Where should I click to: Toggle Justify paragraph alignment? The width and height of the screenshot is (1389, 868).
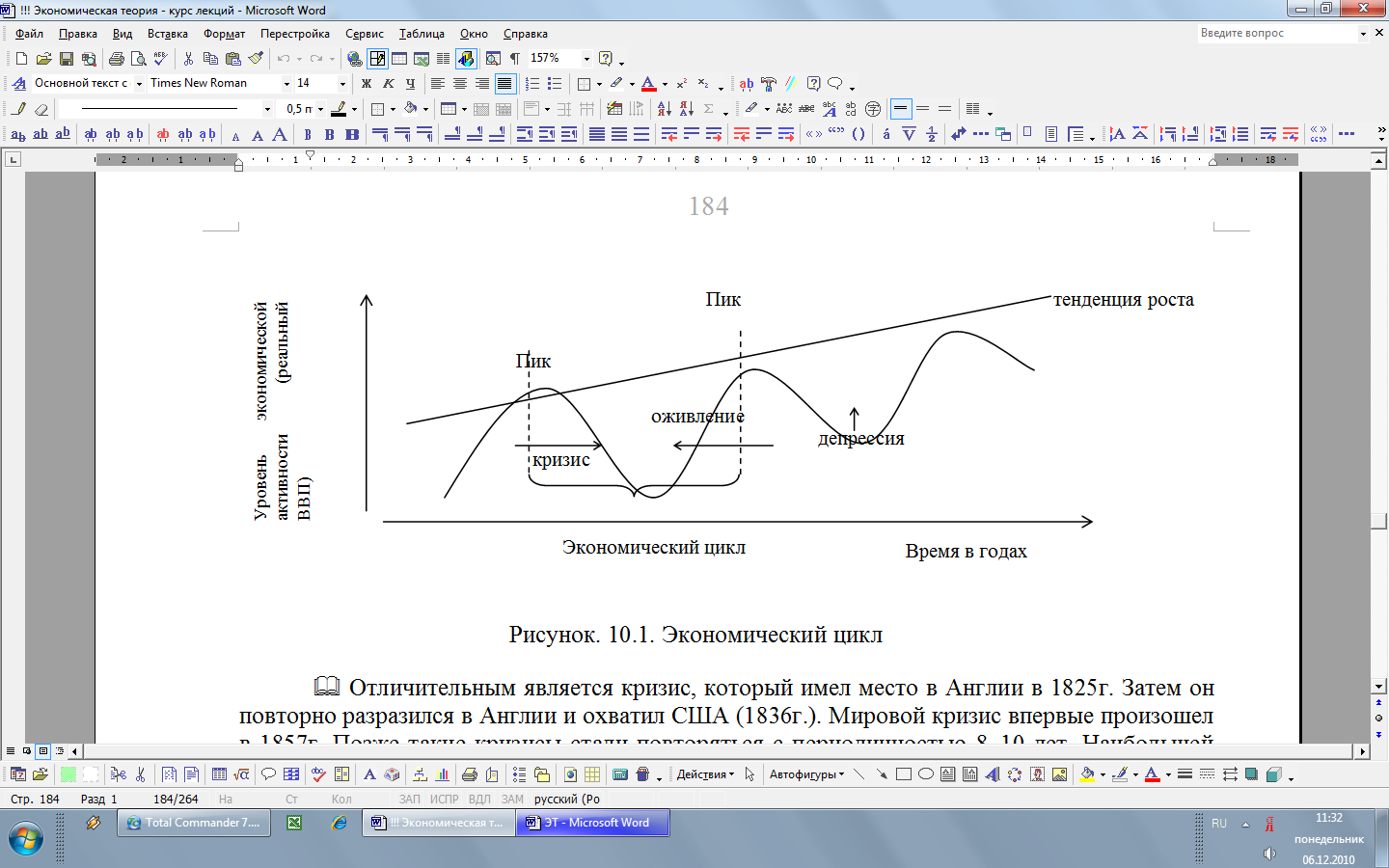click(x=504, y=84)
